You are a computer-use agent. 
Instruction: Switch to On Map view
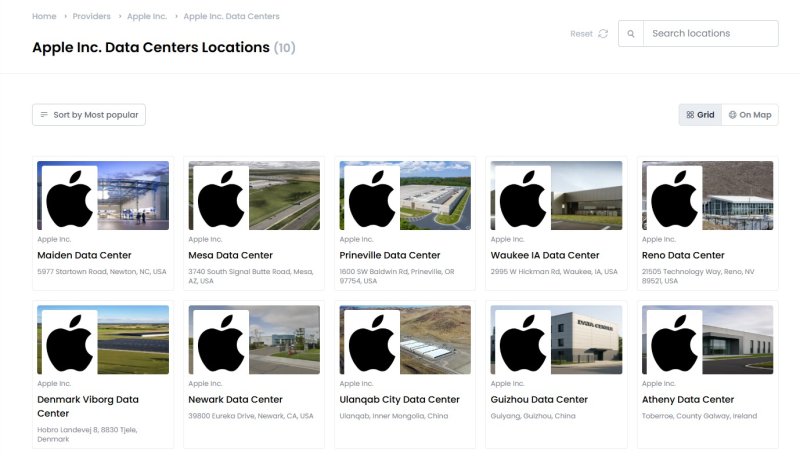coord(750,115)
